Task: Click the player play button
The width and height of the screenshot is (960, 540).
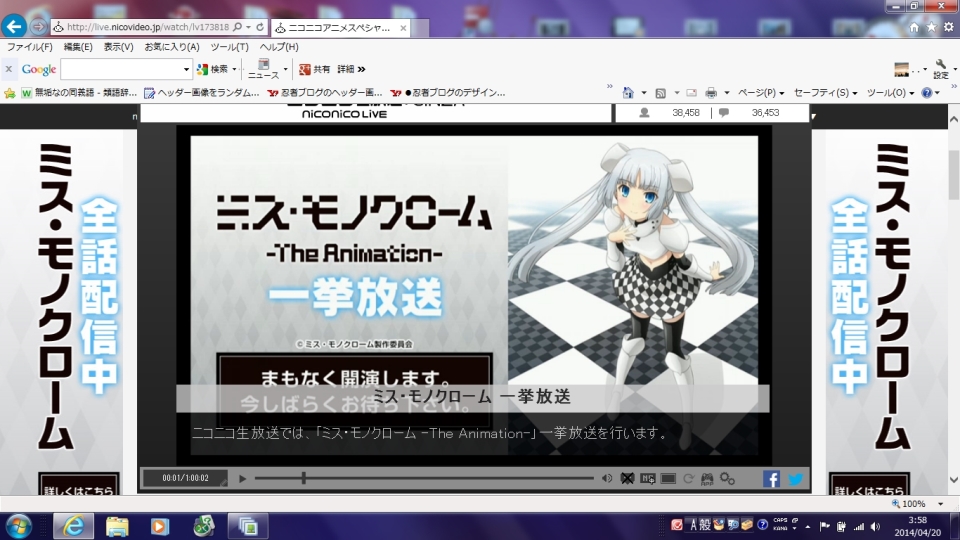Action: point(242,479)
